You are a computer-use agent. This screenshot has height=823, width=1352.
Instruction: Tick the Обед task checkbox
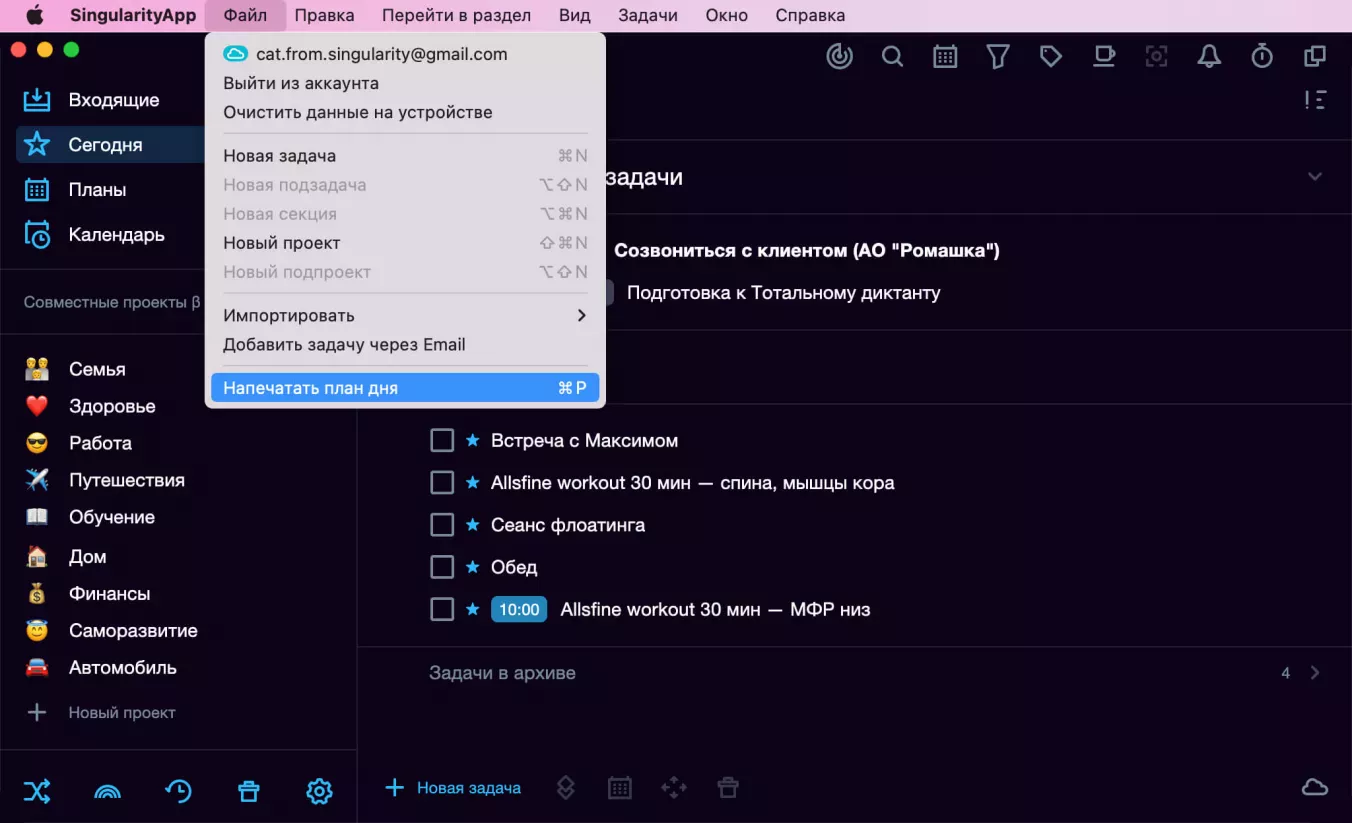[x=442, y=567]
